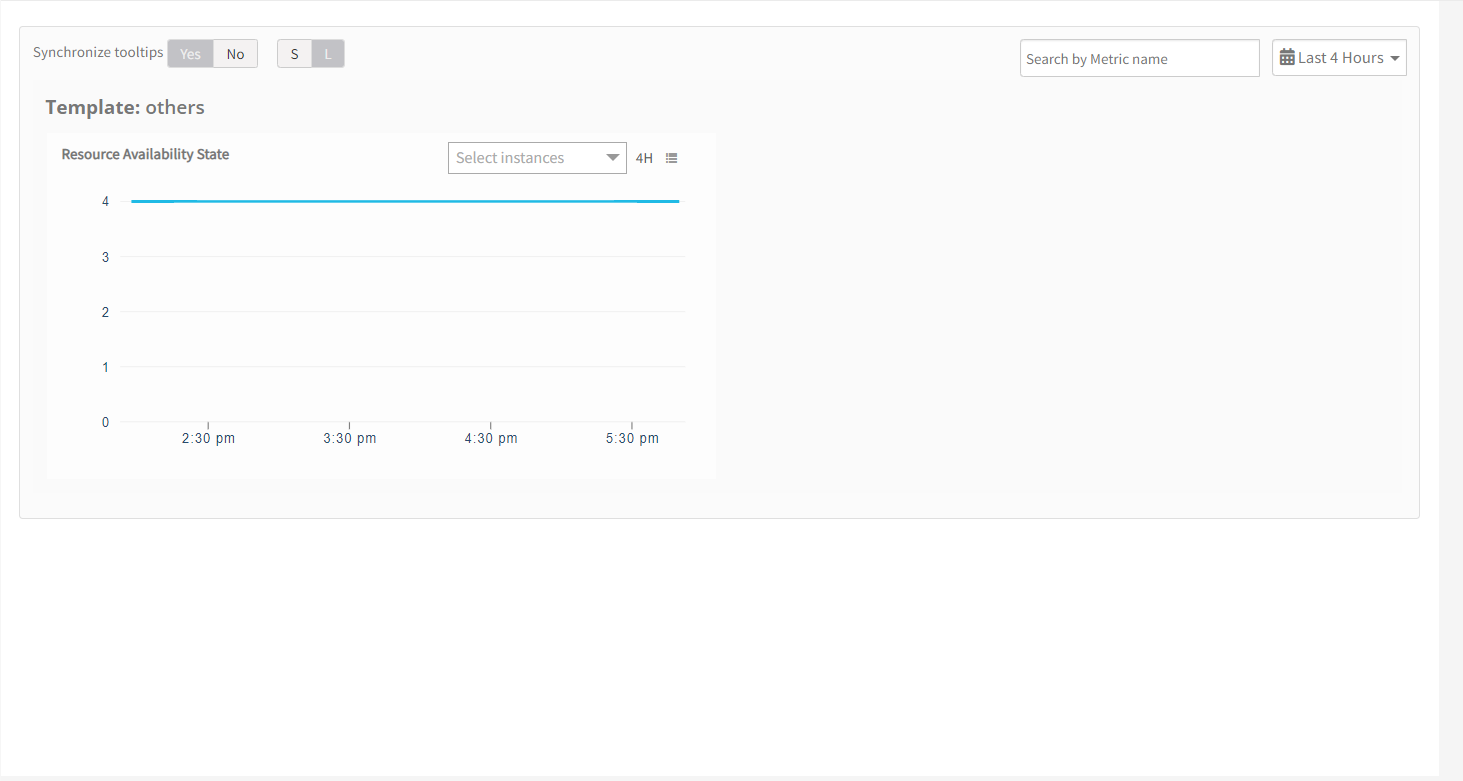Click the Synchronize tooltips label
Screen dimensions: 1463x781
pos(98,52)
